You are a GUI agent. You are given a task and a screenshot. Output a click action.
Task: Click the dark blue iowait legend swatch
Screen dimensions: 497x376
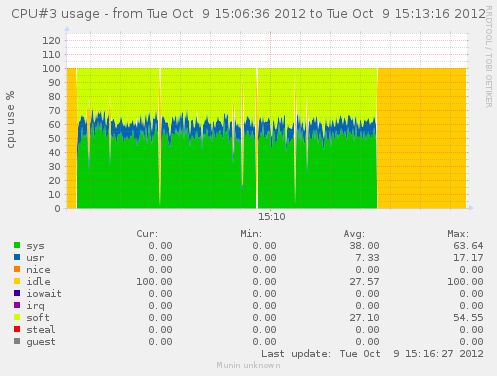tap(17, 293)
